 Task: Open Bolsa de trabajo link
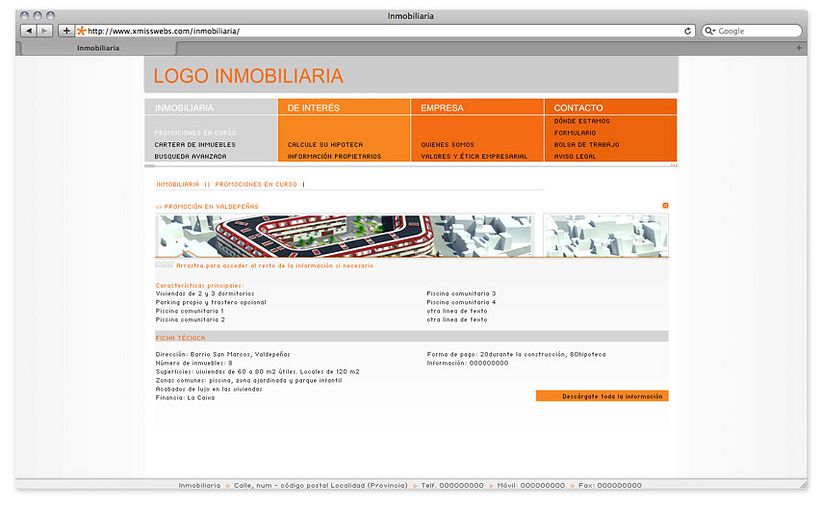[x=586, y=144]
